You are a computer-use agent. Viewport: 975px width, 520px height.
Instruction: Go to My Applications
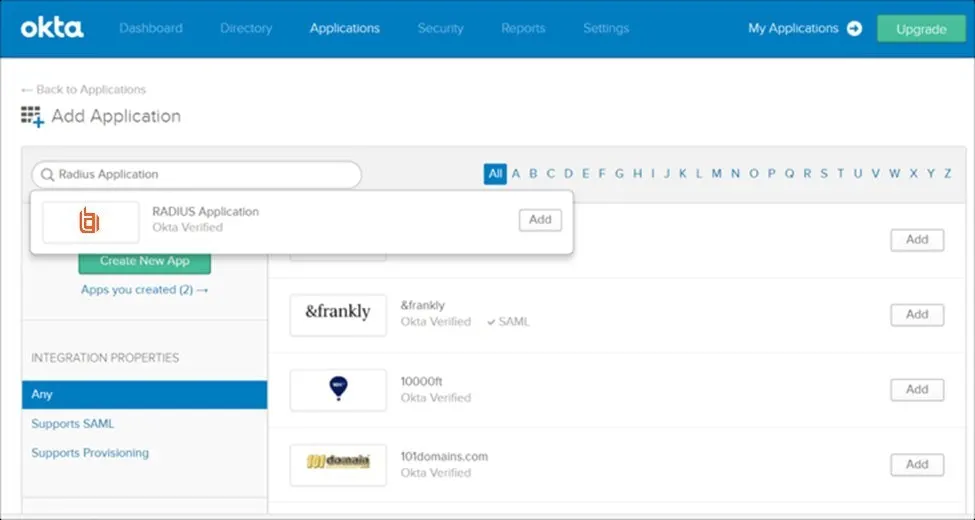pos(793,29)
